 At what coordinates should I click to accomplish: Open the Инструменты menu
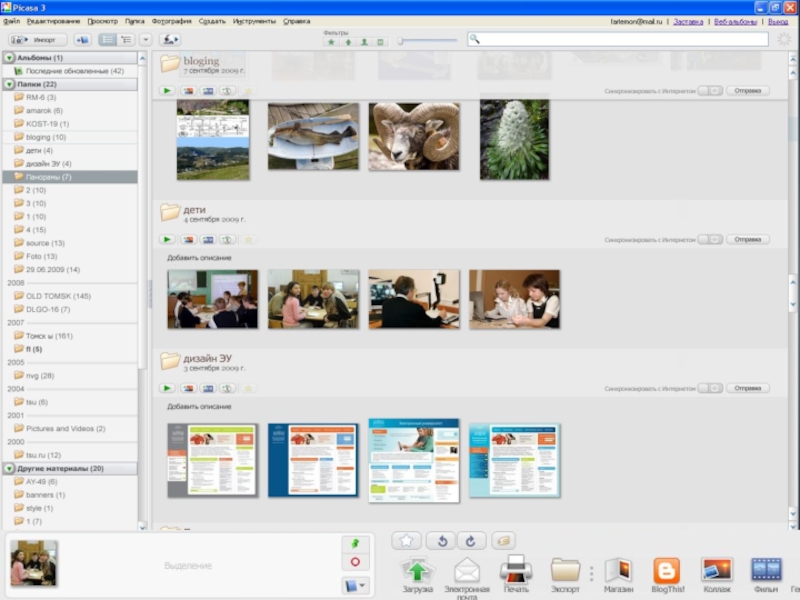pyautogui.click(x=254, y=21)
